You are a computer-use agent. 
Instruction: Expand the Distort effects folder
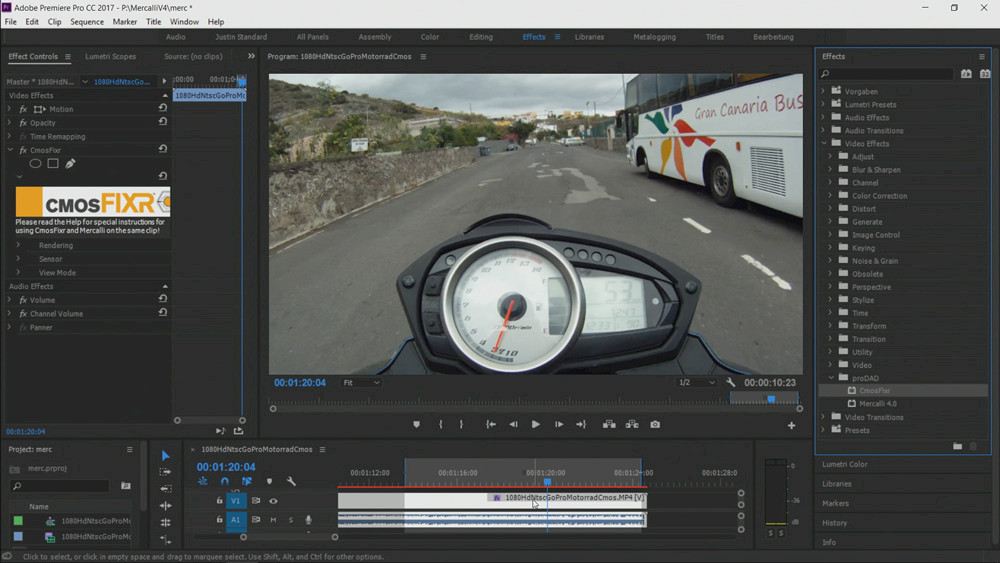(830, 208)
